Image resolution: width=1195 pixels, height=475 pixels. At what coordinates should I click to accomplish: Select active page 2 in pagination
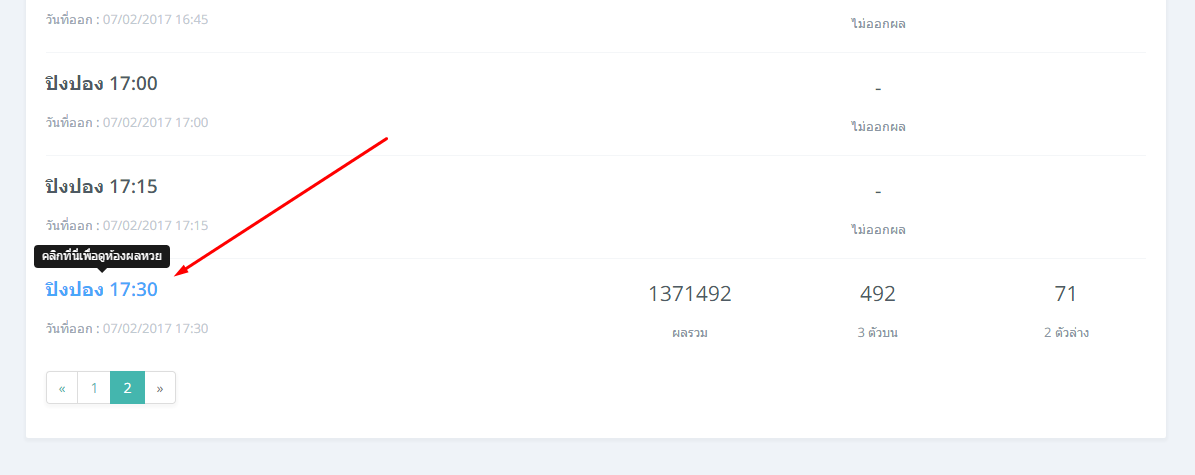click(x=127, y=388)
